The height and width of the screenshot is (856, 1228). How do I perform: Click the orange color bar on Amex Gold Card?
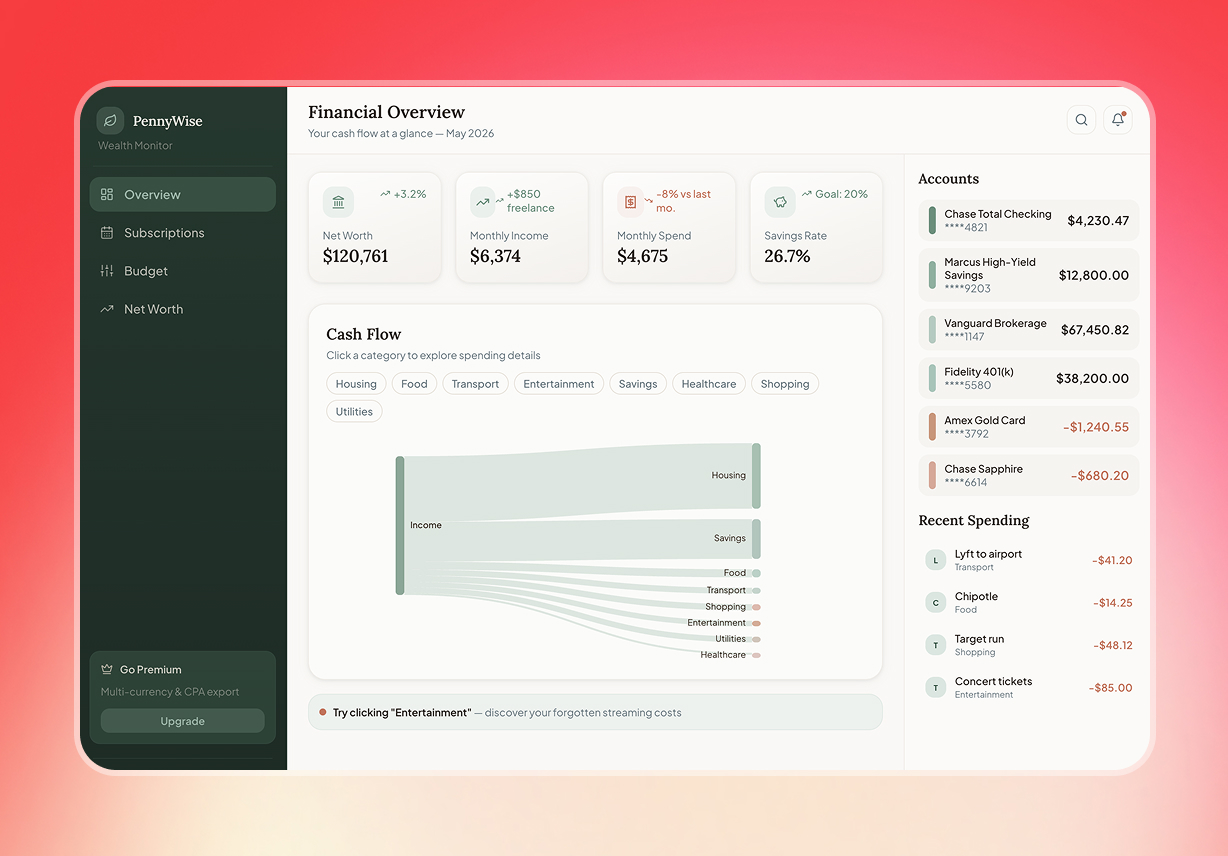pyautogui.click(x=932, y=427)
